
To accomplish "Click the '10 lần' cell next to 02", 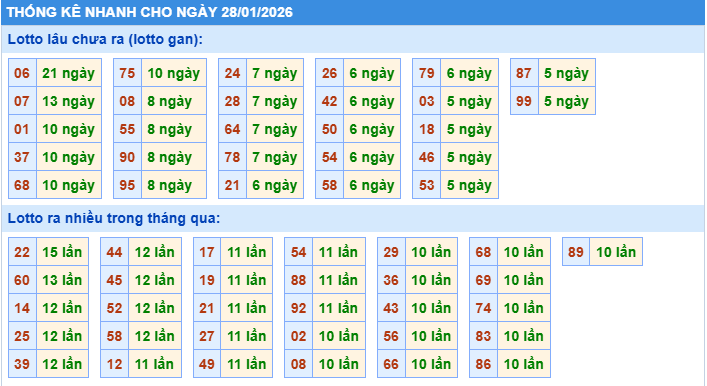I will pos(339,336).
